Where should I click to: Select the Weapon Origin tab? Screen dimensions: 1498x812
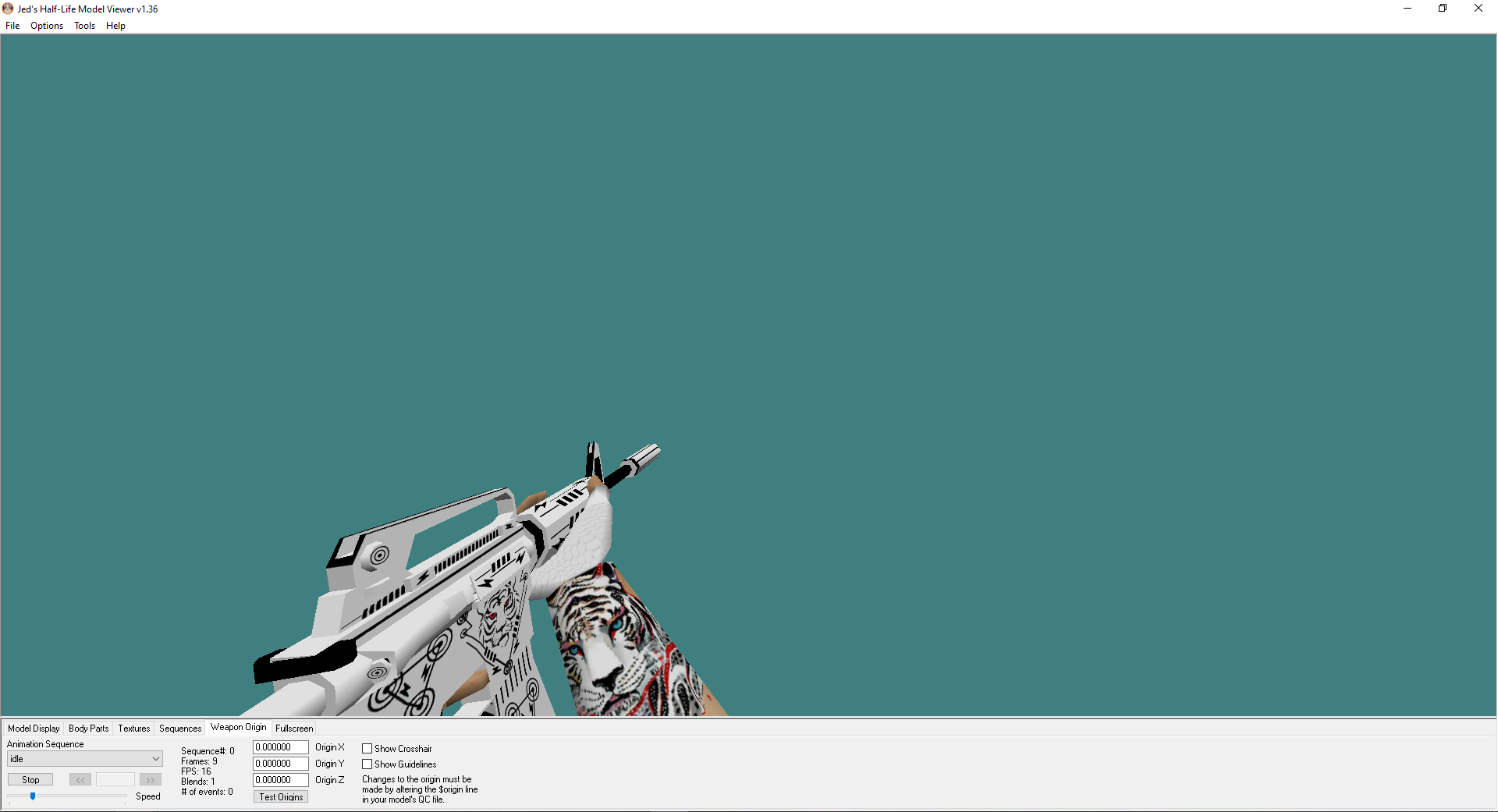tap(238, 727)
